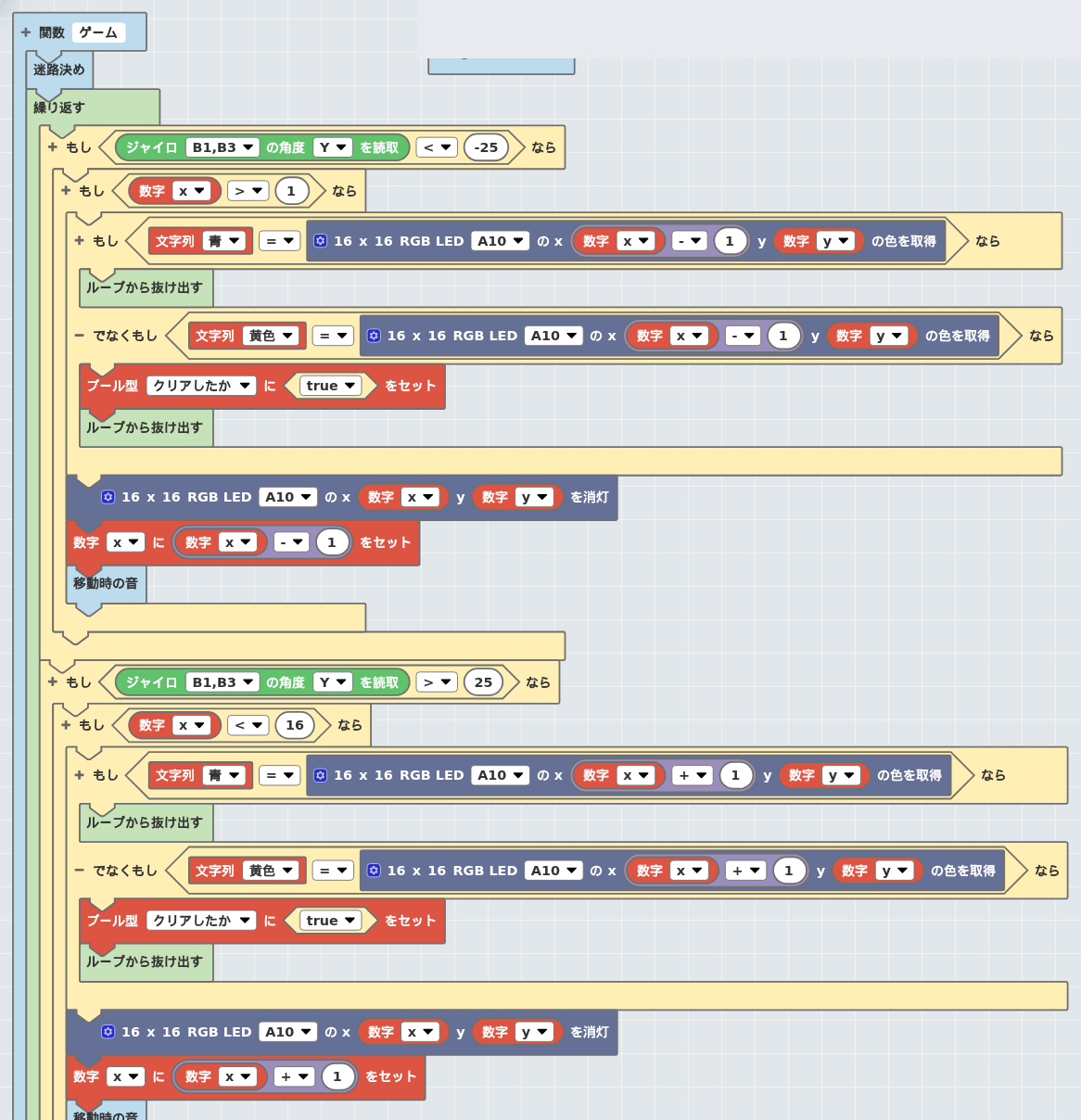Open the > operator dropdown in x > 1 condition
The height and width of the screenshot is (1120, 1081).
pos(248,191)
